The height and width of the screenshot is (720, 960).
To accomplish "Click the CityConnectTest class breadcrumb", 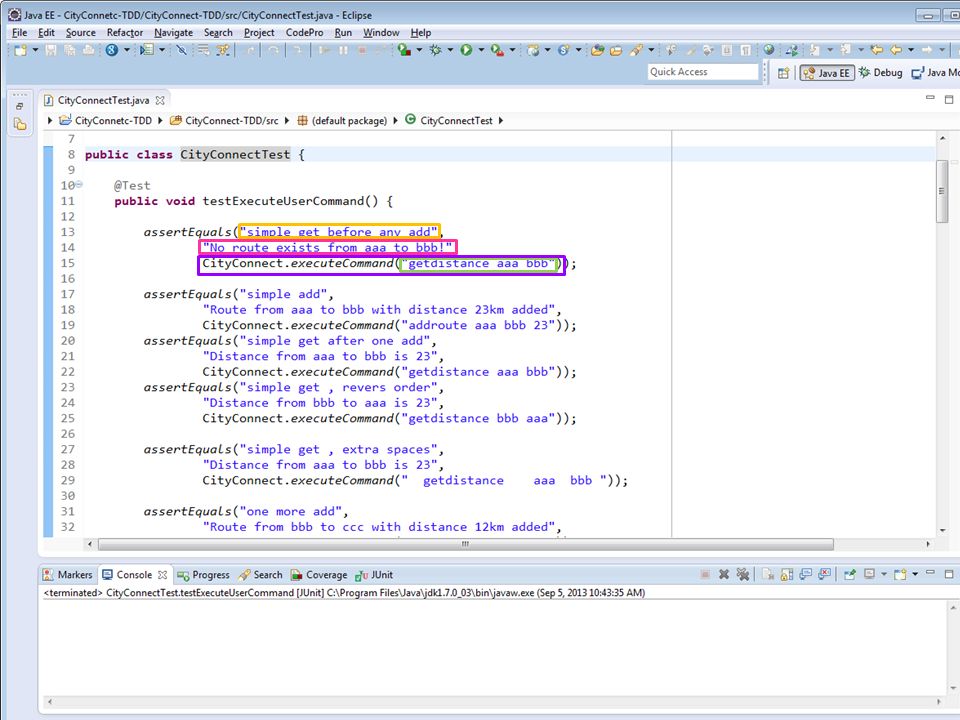I will (449, 121).
